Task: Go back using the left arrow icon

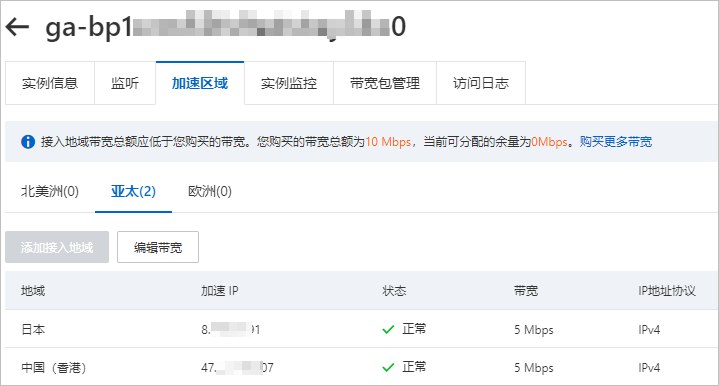Action: point(17,27)
